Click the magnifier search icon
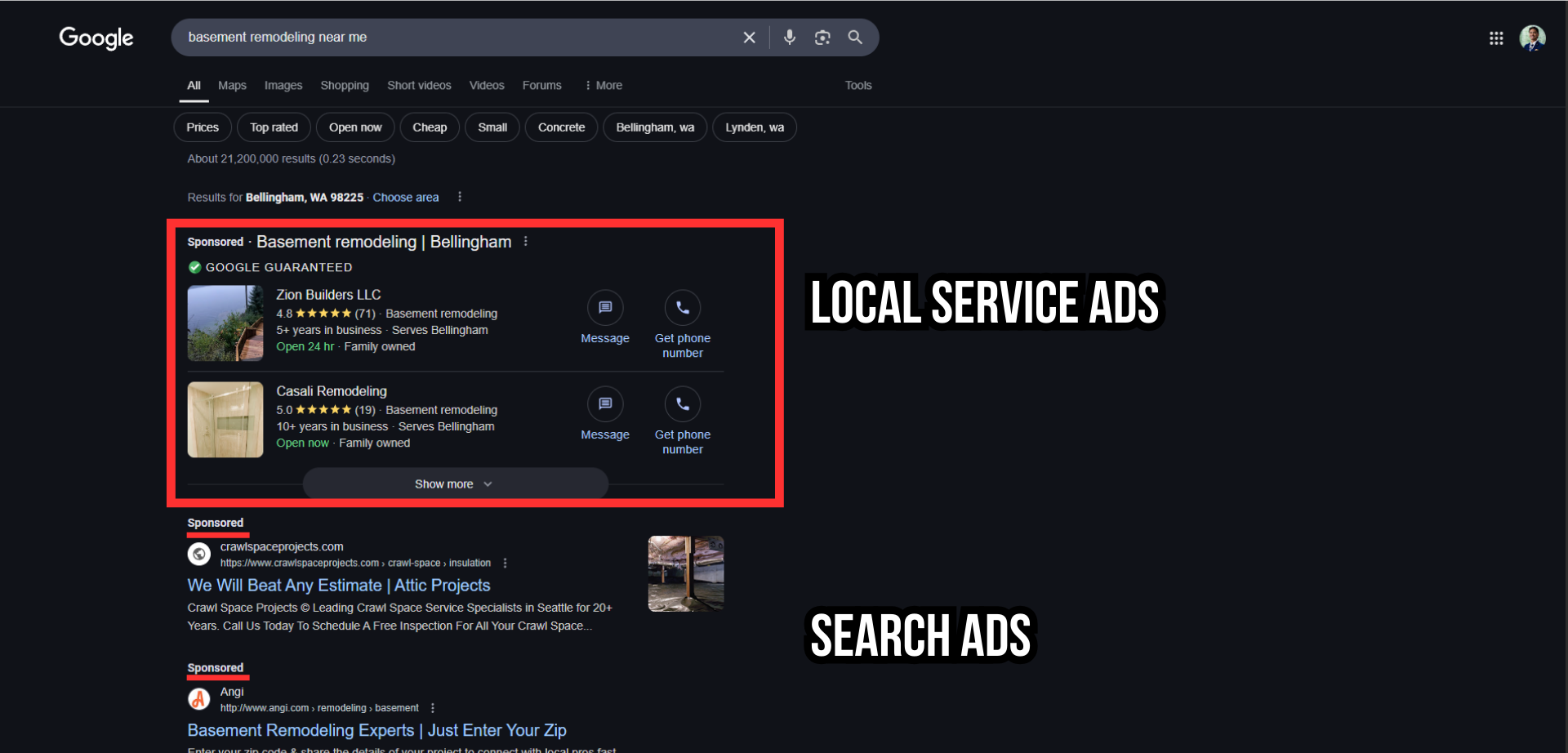This screenshot has width=1568, height=753. tap(855, 38)
